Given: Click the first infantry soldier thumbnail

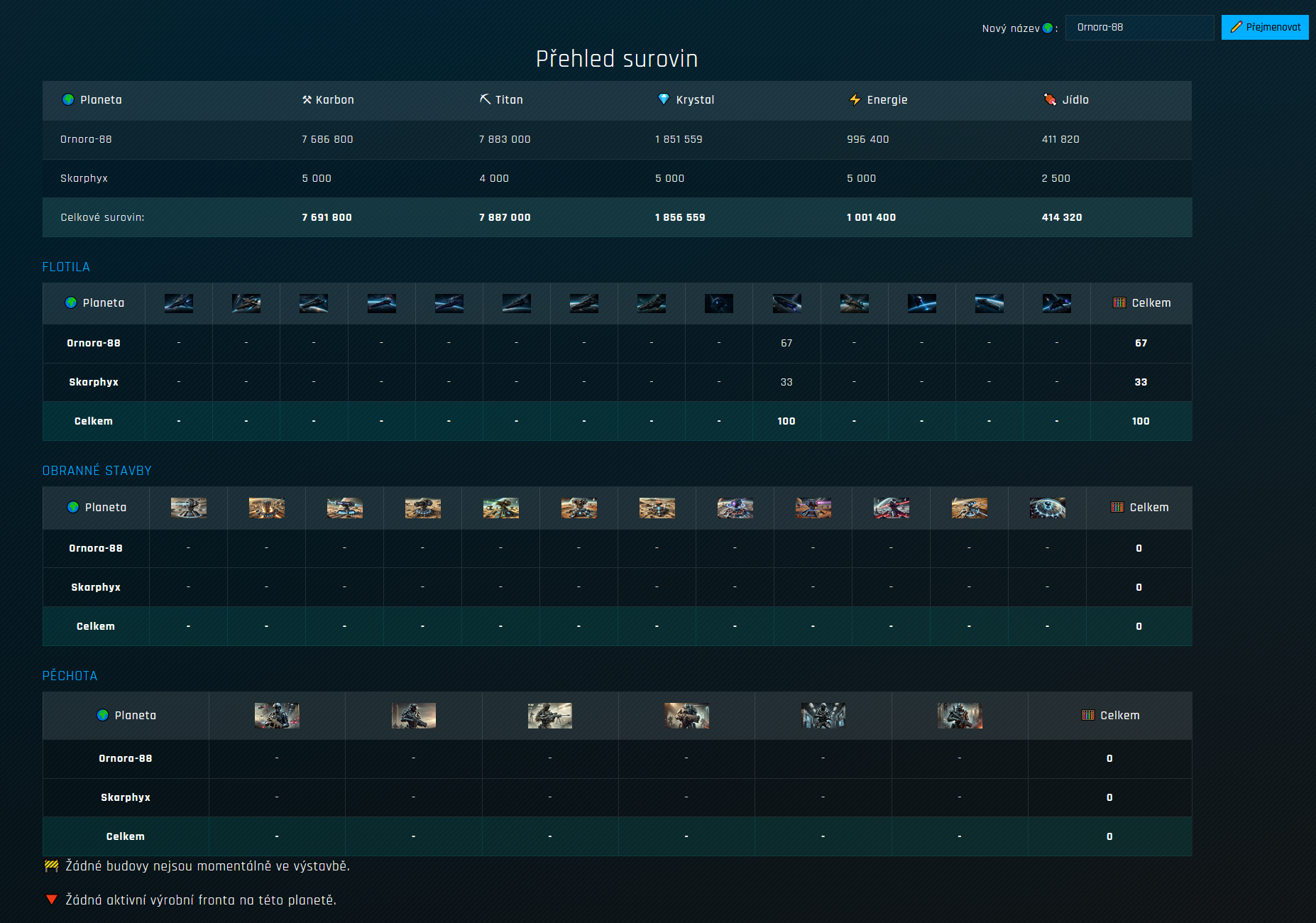Looking at the screenshot, I should pyautogui.click(x=277, y=716).
